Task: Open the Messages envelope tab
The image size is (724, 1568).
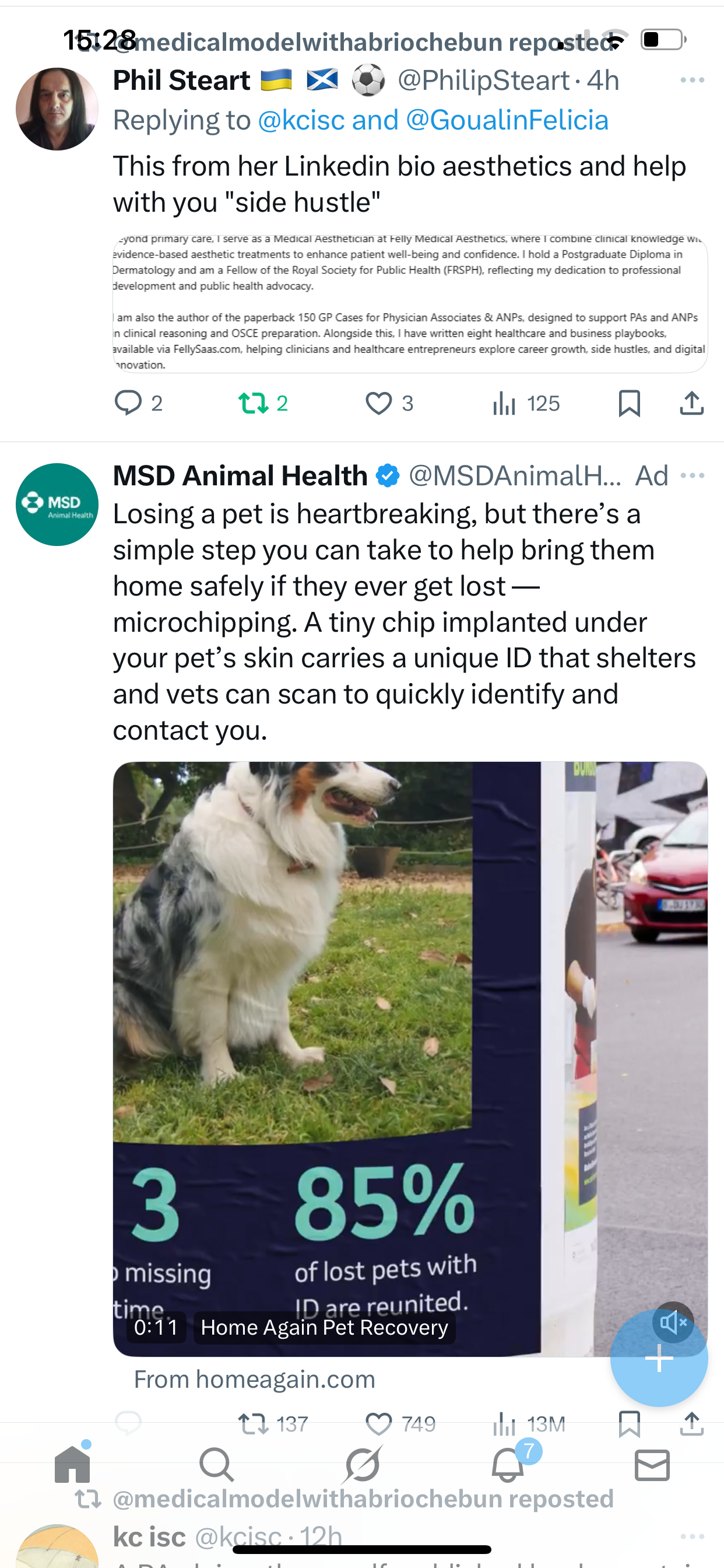Action: coord(652,1465)
